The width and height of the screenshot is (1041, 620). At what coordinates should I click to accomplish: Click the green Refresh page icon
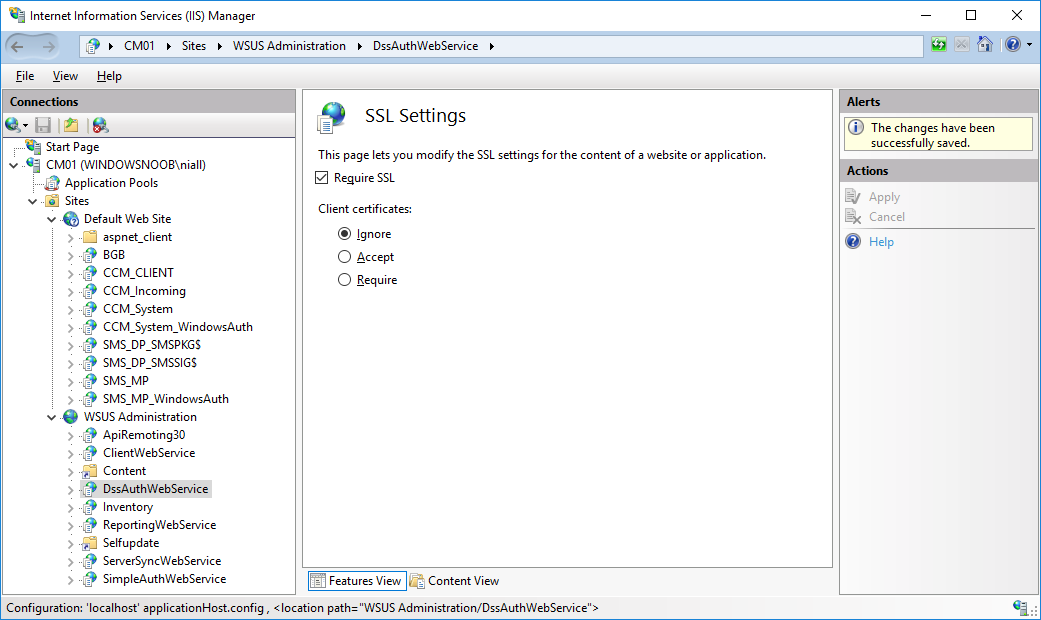(x=938, y=44)
